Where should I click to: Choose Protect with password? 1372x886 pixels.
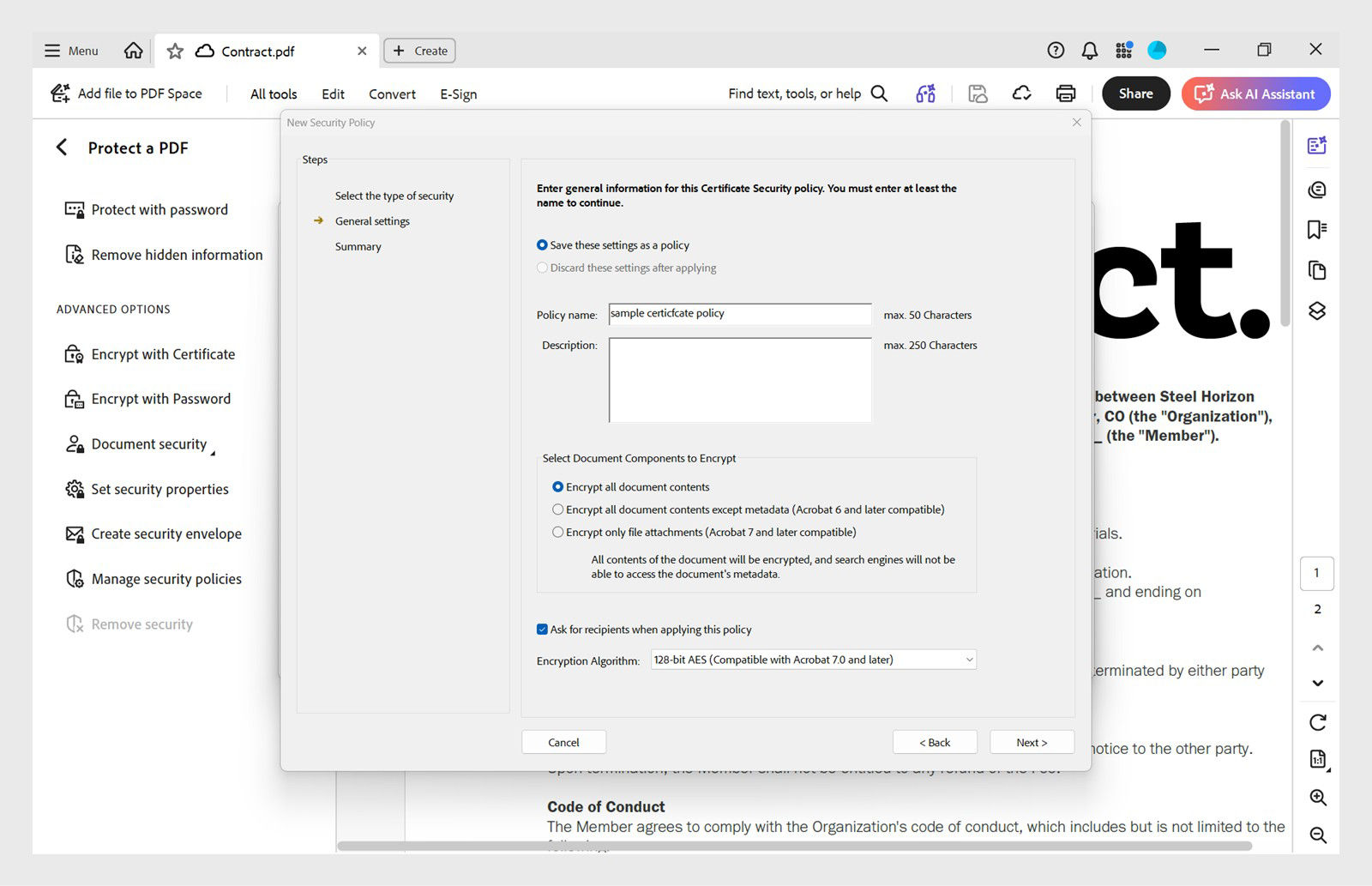click(147, 210)
